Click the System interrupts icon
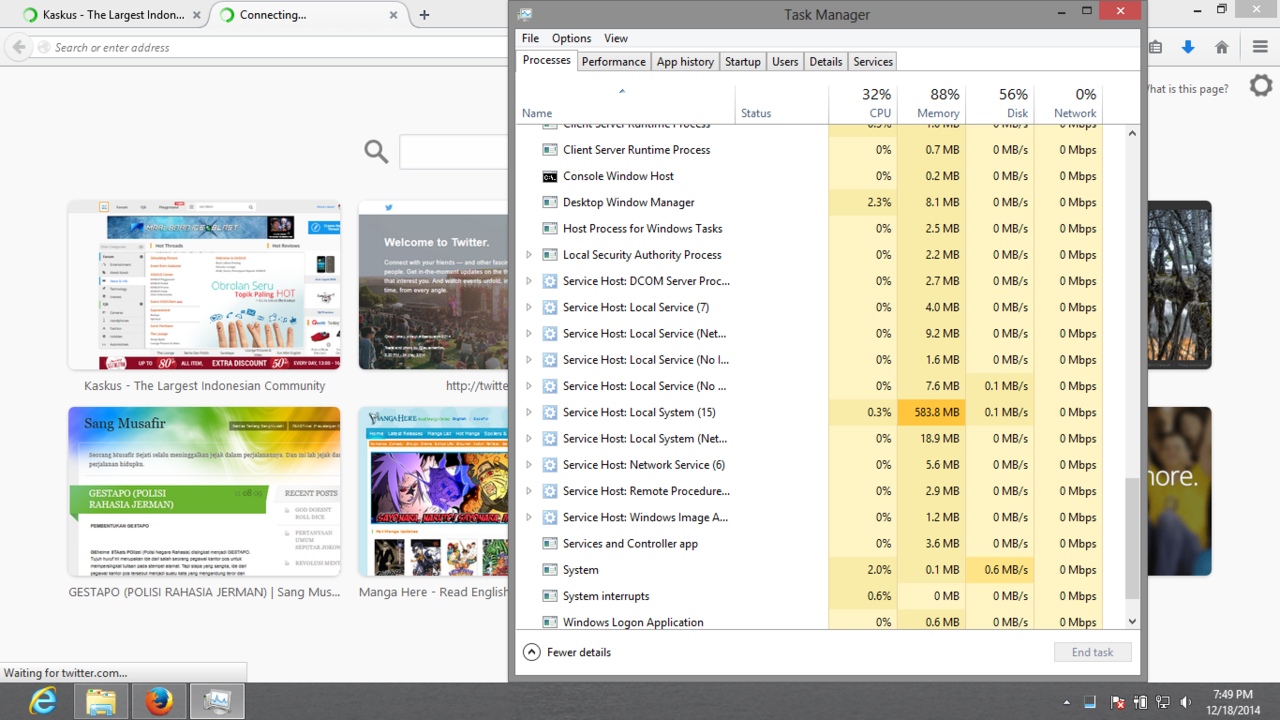 pos(549,596)
